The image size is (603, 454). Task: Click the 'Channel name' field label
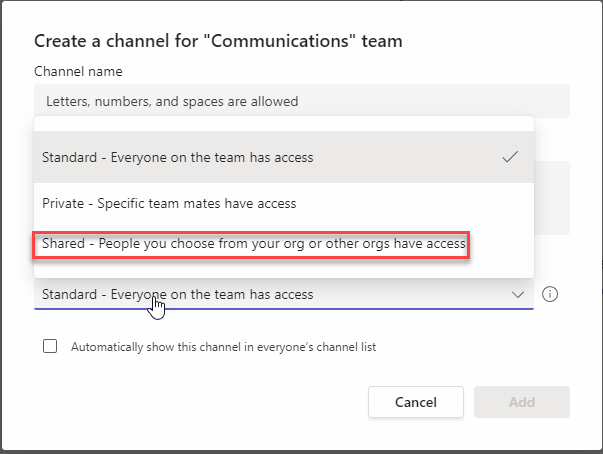78,71
